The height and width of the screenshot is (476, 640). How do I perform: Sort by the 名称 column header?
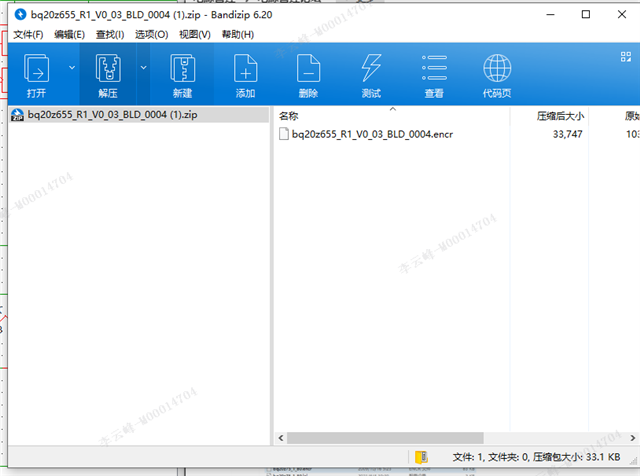click(x=289, y=116)
